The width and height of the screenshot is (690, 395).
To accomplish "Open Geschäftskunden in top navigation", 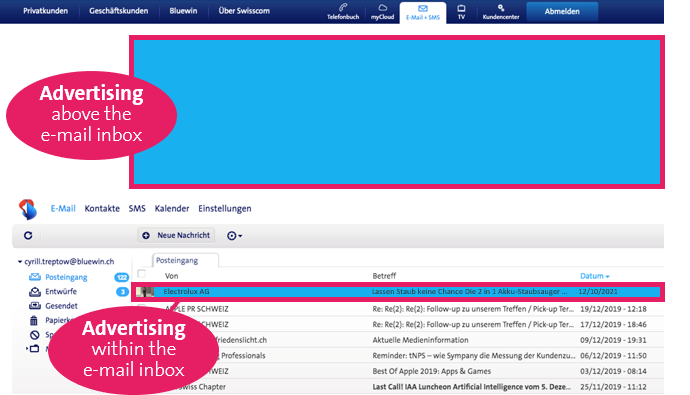I will coord(118,11).
